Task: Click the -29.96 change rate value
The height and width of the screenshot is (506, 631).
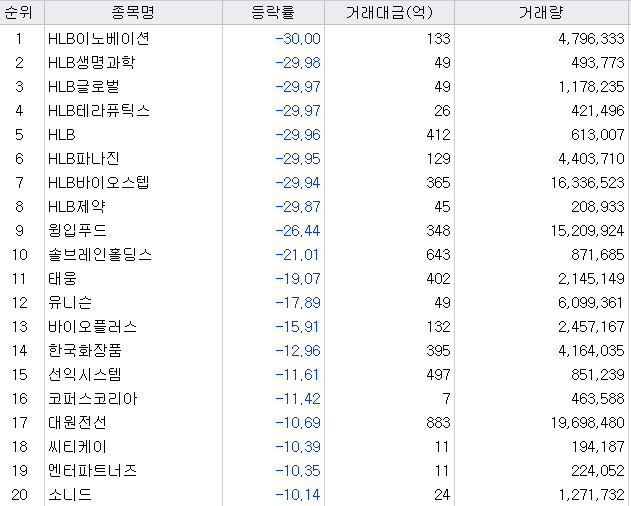Action: (x=298, y=135)
